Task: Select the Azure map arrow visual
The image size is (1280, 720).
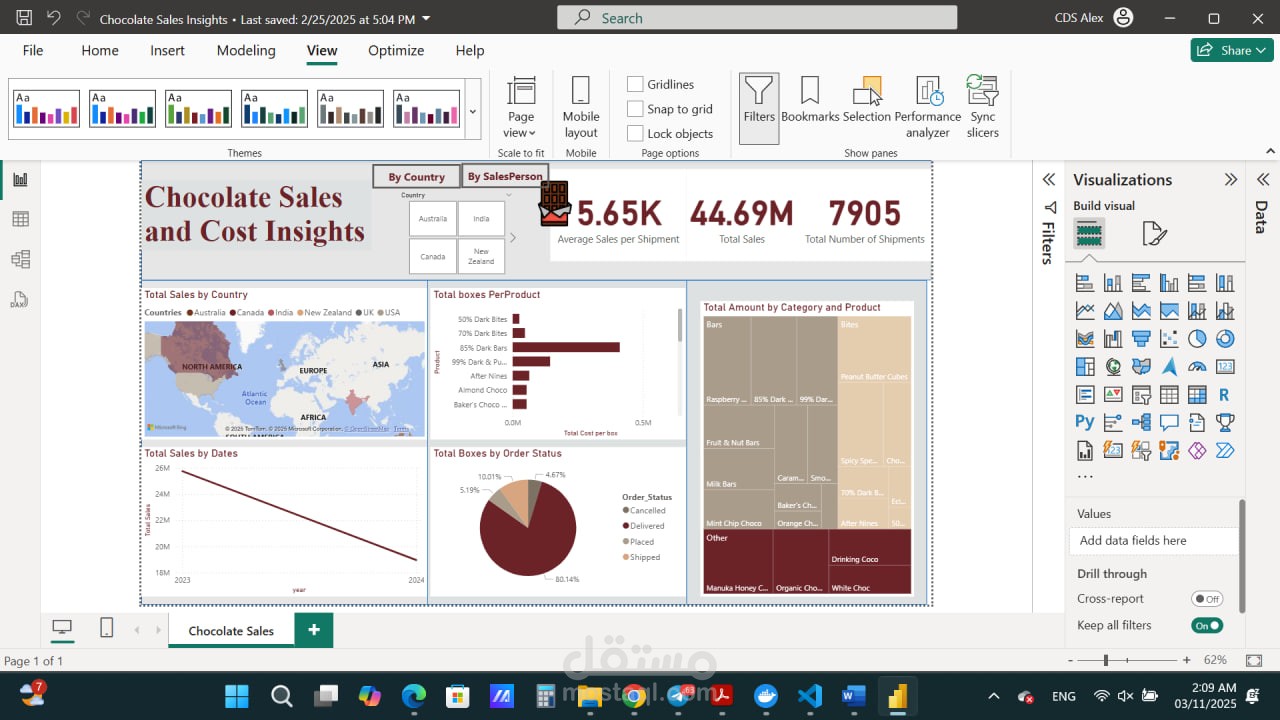Action: [x=1169, y=367]
